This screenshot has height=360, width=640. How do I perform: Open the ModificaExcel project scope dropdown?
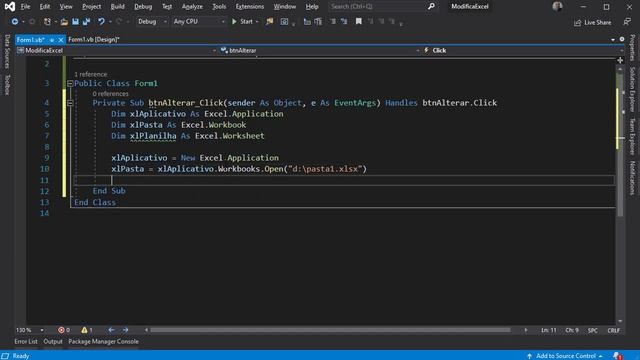(x=116, y=51)
